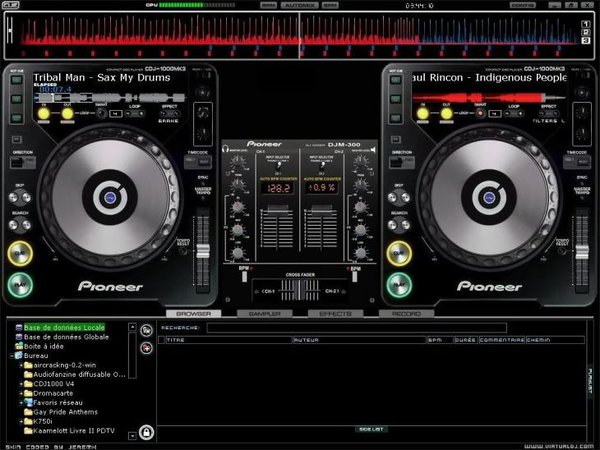
Task: Toggle the left deck Direction switch
Action: tap(23, 163)
